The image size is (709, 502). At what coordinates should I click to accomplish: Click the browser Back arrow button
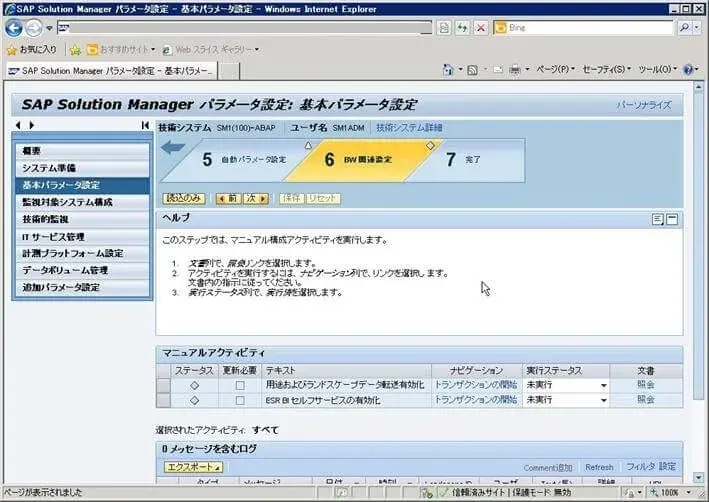[x=14, y=28]
